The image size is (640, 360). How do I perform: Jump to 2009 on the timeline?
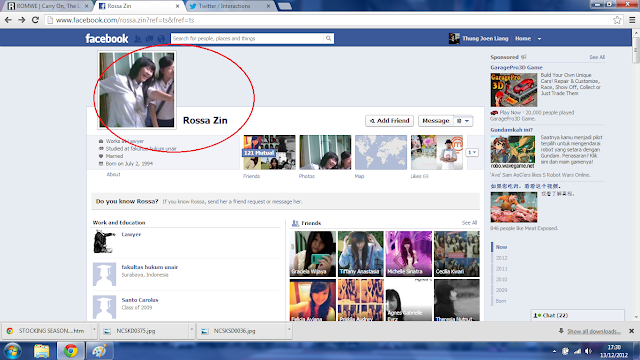[501, 290]
